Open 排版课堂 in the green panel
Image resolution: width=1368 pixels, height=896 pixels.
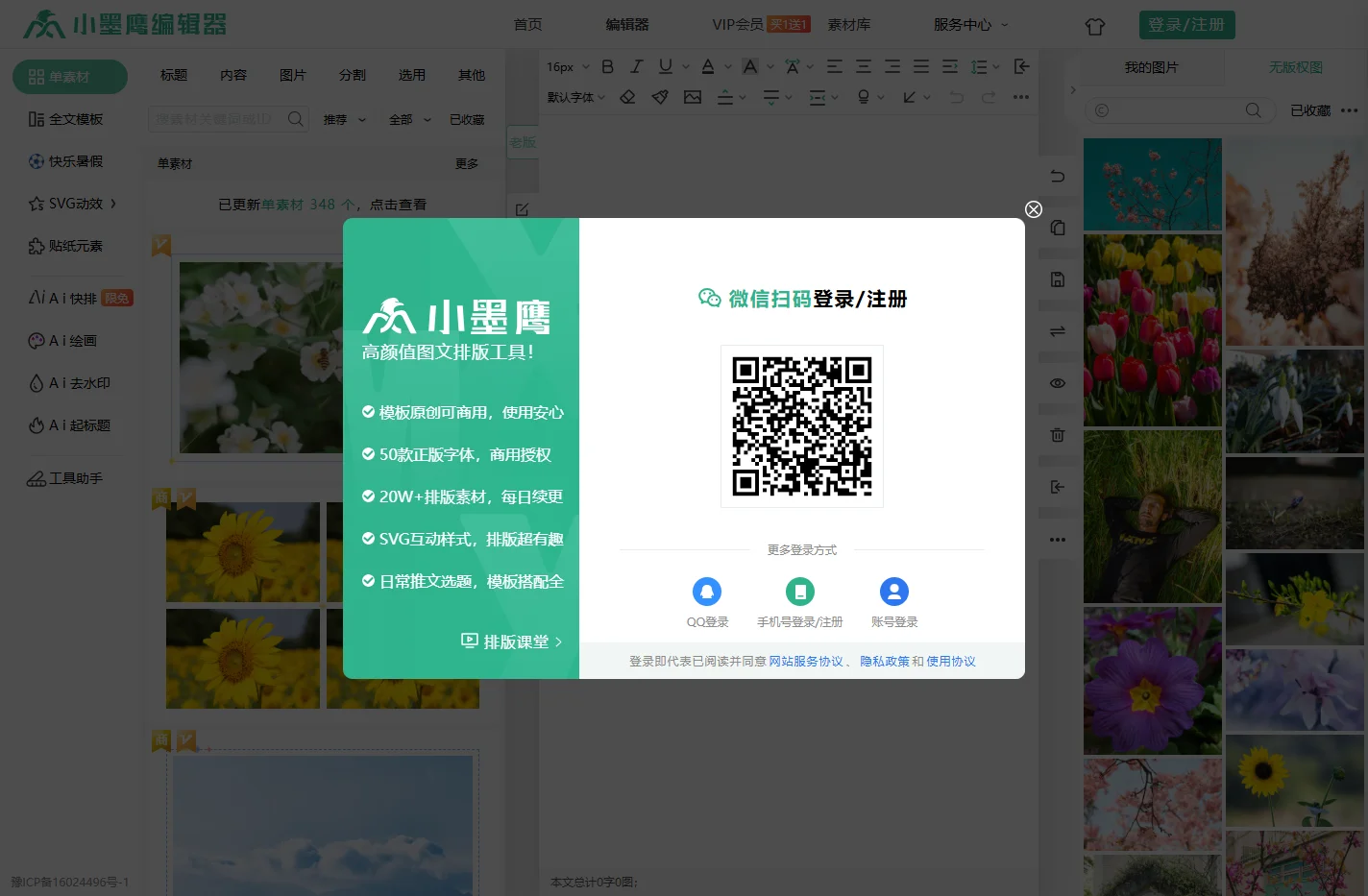512,642
